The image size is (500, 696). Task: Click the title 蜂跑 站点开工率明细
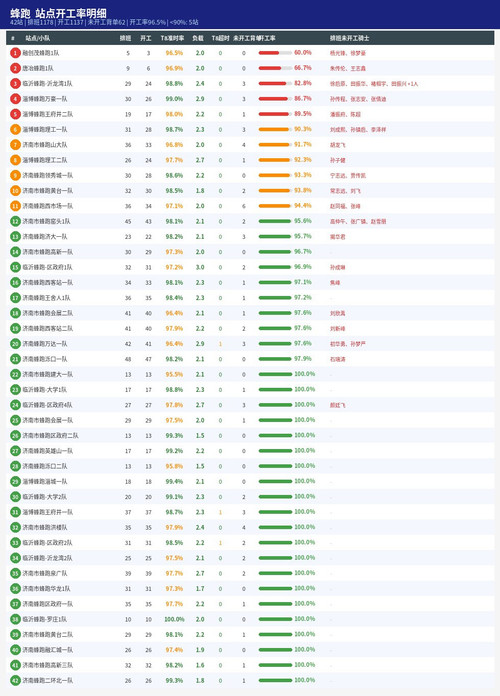(58, 12)
